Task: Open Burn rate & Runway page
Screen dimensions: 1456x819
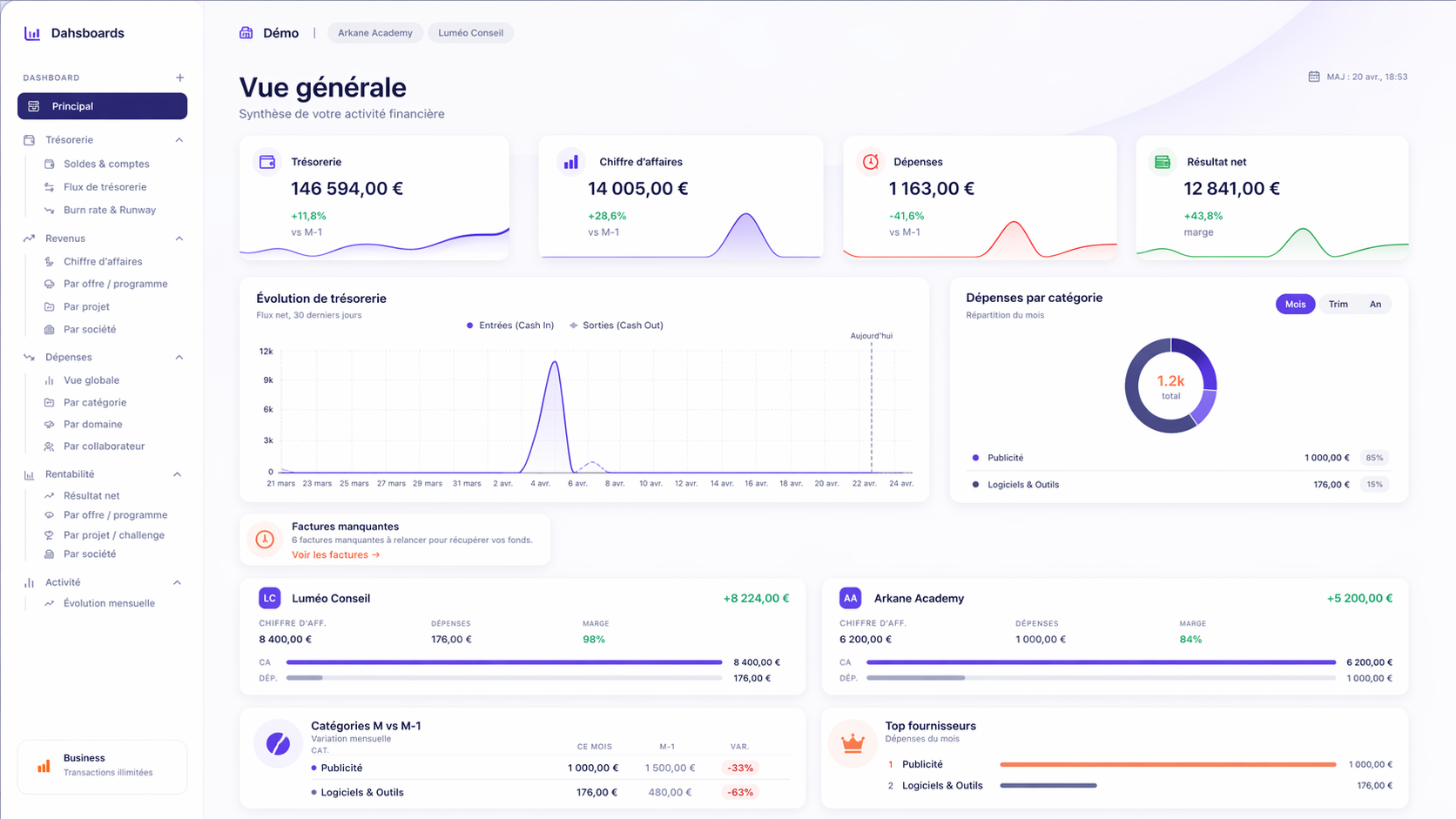Action: click(x=110, y=210)
